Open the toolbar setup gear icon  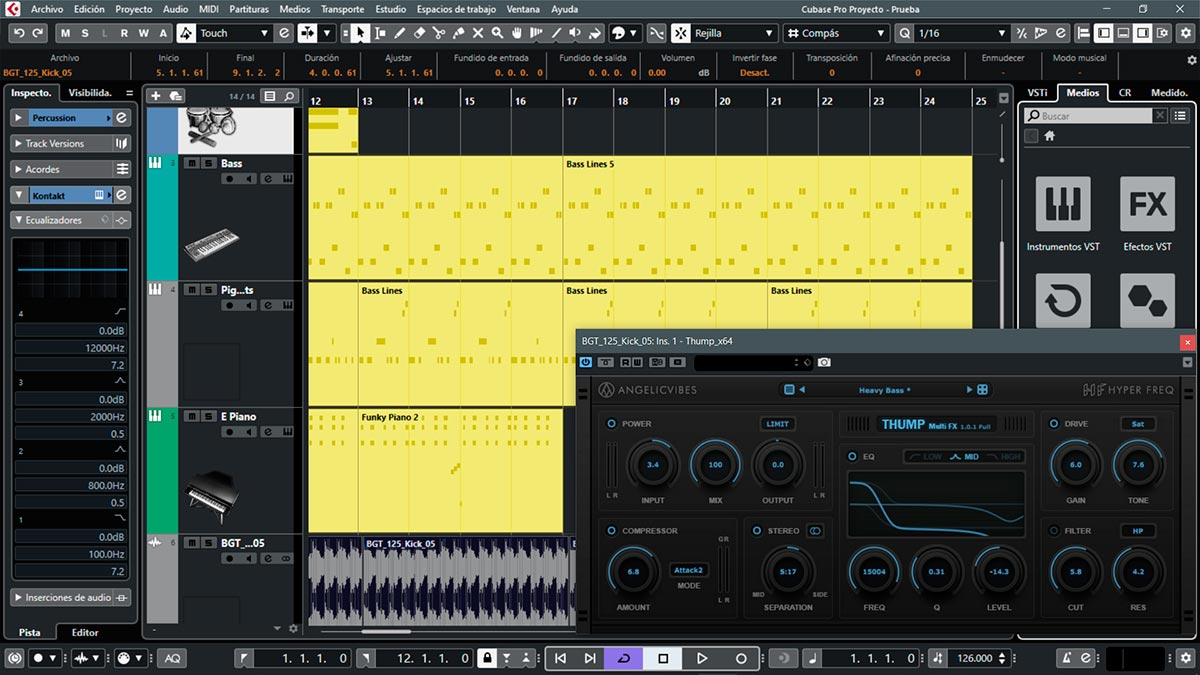tap(1188, 33)
